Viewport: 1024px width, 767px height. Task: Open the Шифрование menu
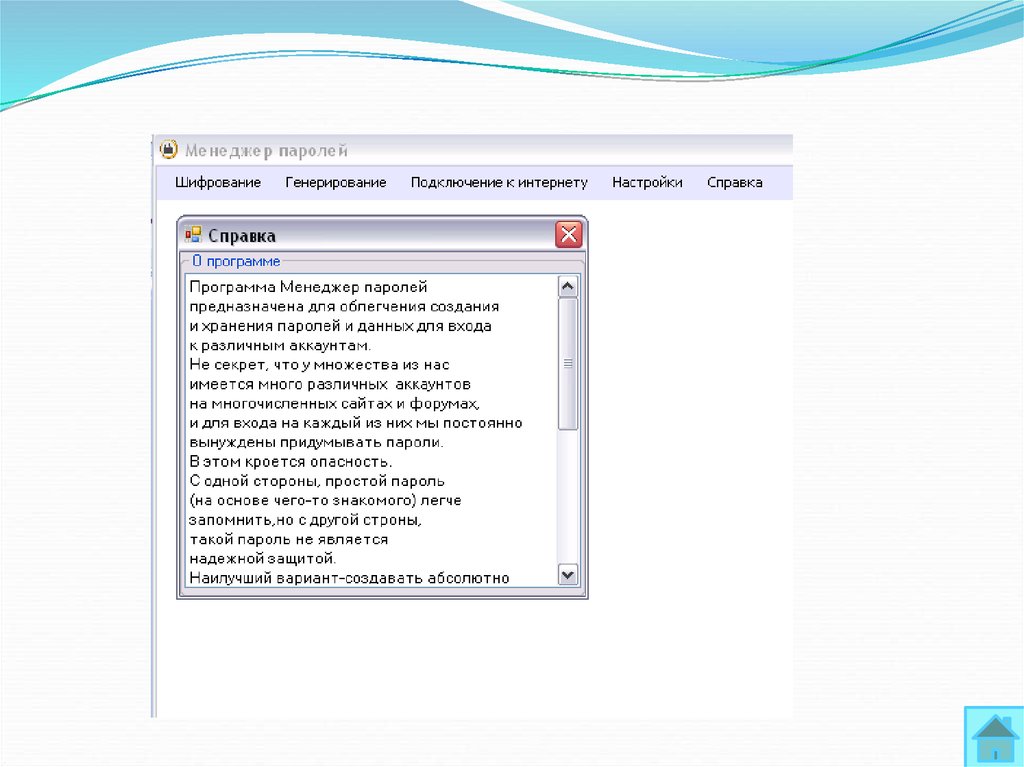218,182
